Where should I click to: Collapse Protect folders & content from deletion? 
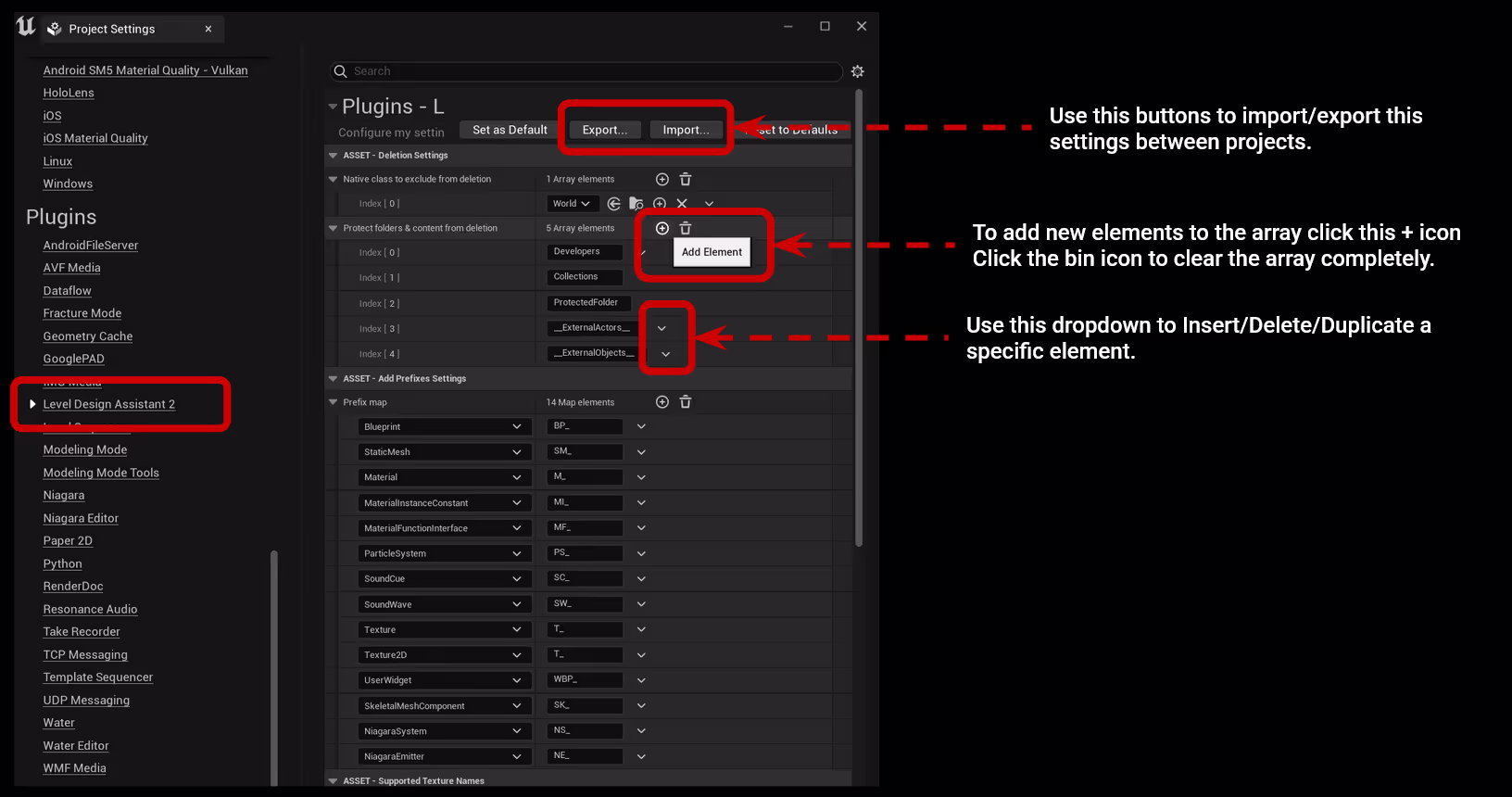coord(333,228)
